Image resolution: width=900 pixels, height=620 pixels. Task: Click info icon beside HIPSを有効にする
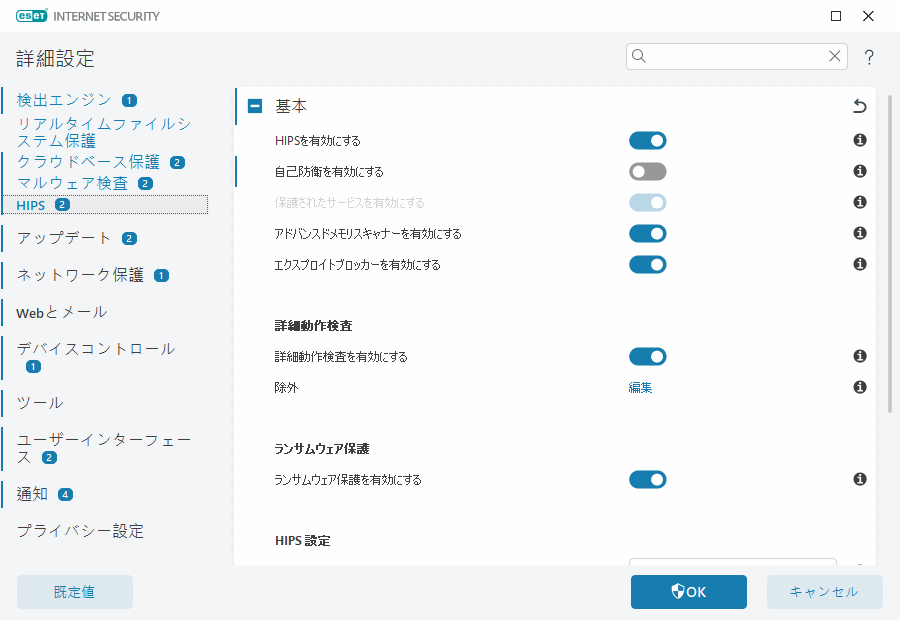click(x=859, y=141)
